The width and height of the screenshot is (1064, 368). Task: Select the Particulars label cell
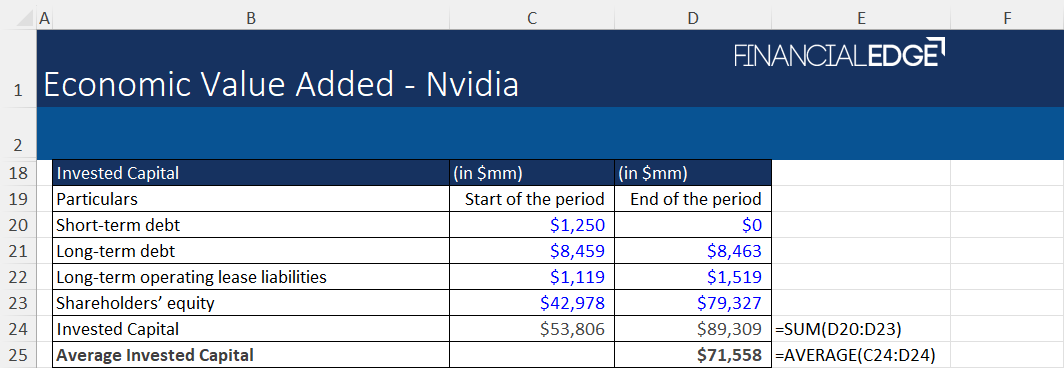pyautogui.click(x=250, y=199)
